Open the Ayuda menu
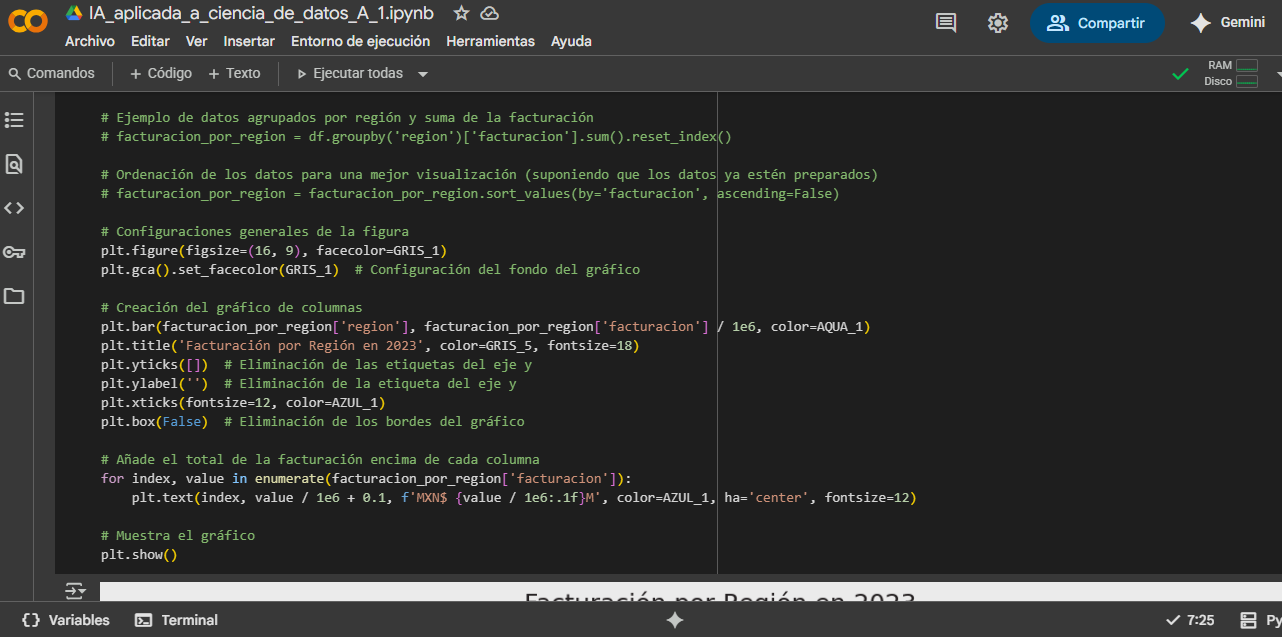 (571, 41)
